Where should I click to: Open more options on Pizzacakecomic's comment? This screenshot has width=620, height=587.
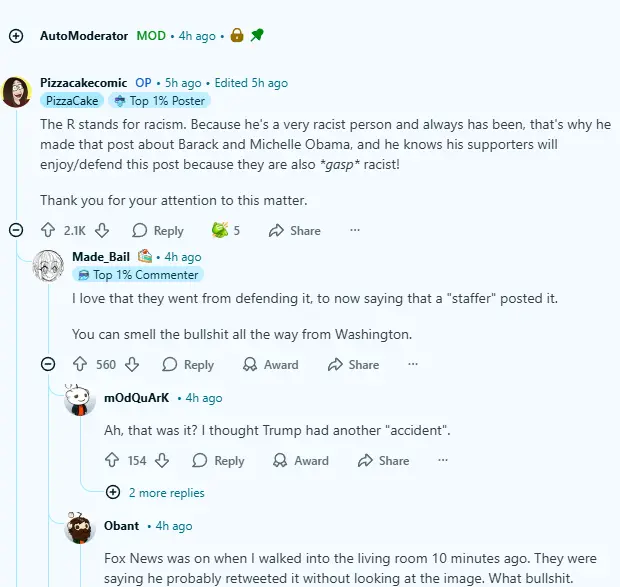354,230
